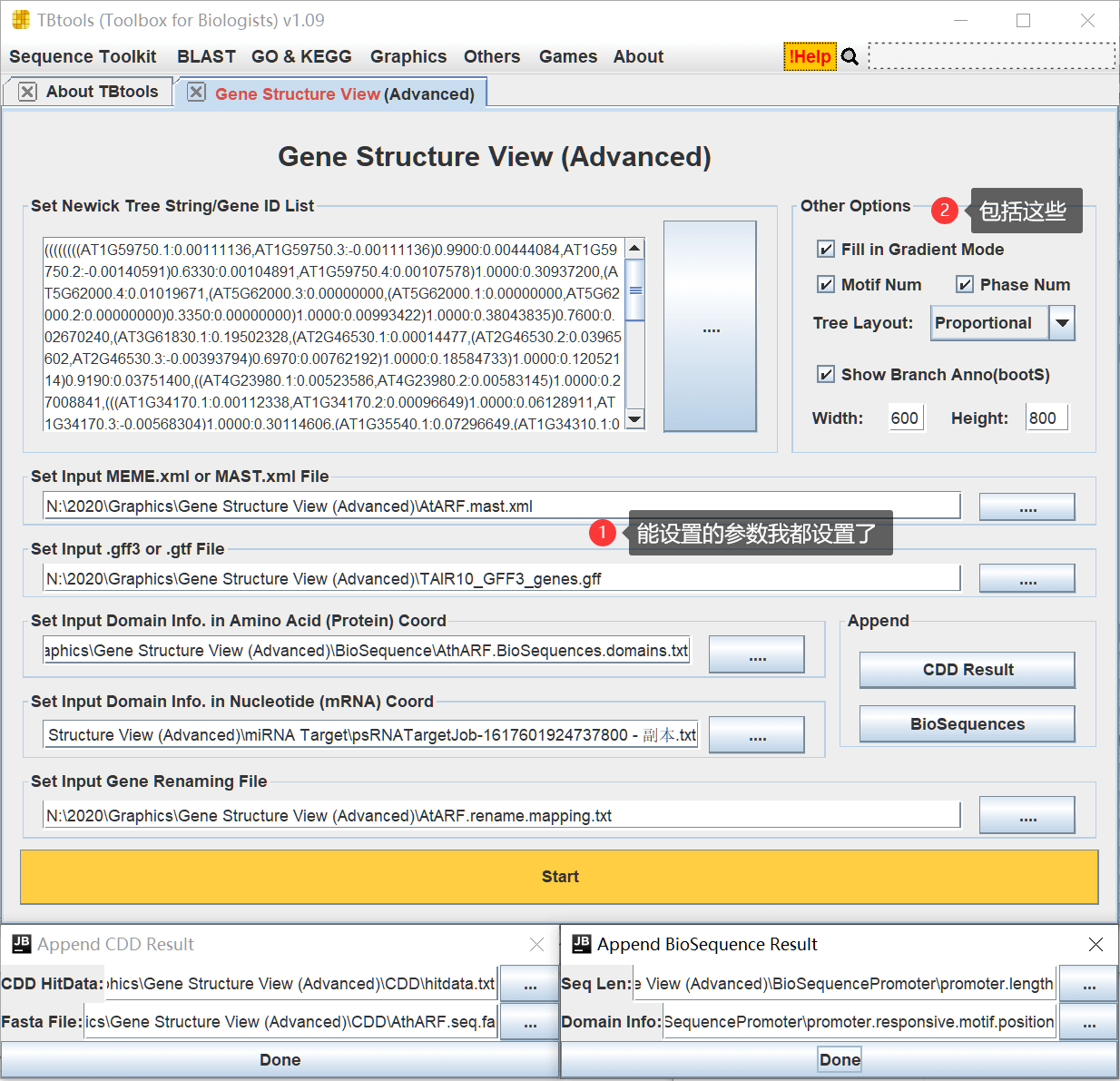This screenshot has width=1120, height=1081.
Task: Toggle Fill in Gradient Mode checkbox
Action: tap(826, 249)
